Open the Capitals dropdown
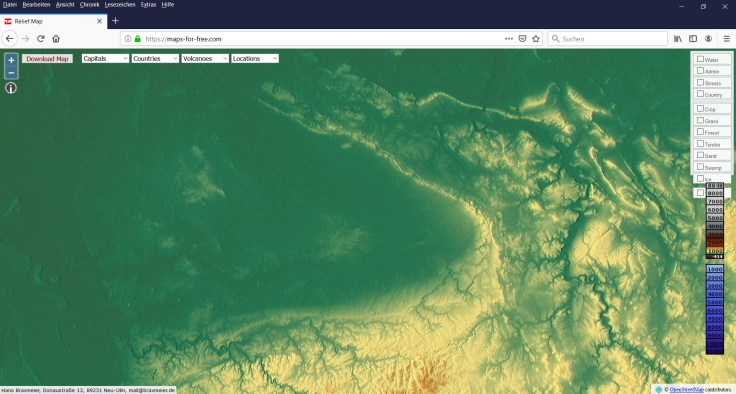This screenshot has height=394, width=736. click(x=105, y=58)
